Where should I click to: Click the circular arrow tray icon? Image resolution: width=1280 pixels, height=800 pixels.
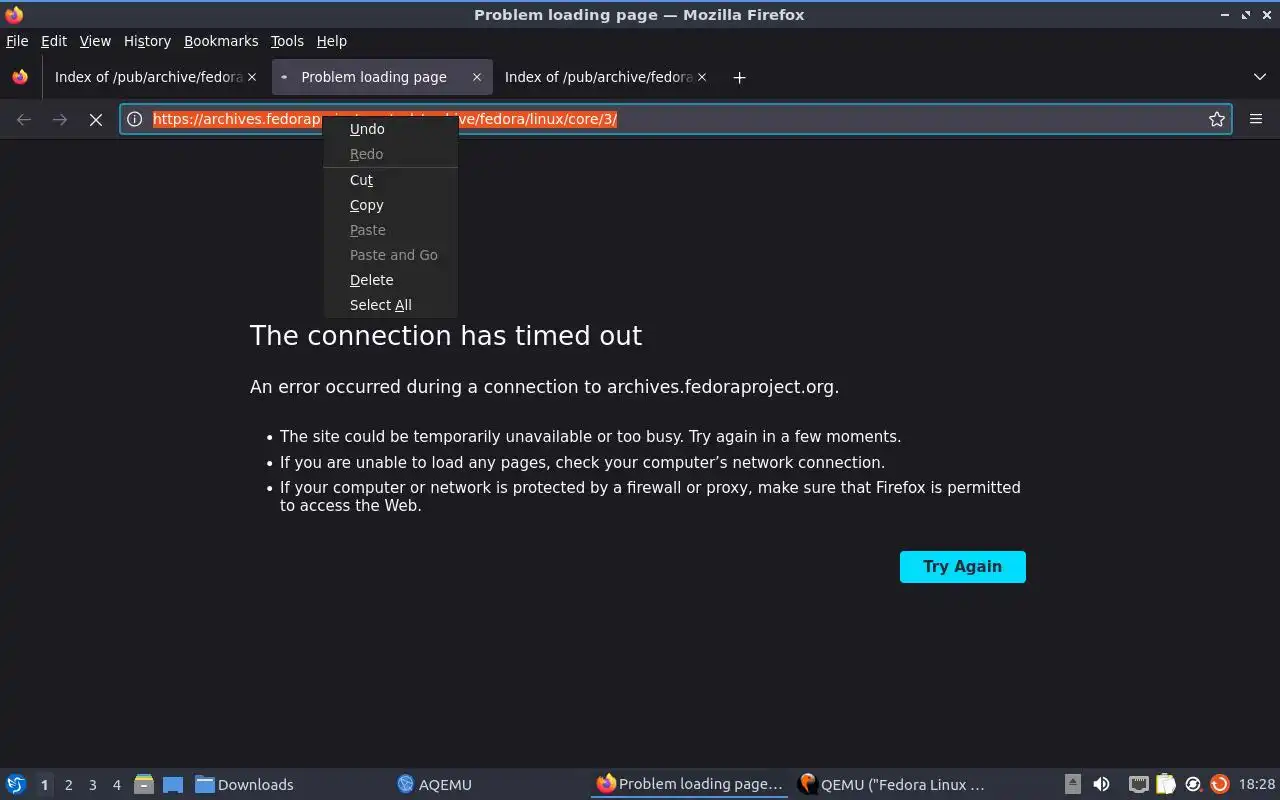click(x=1193, y=784)
